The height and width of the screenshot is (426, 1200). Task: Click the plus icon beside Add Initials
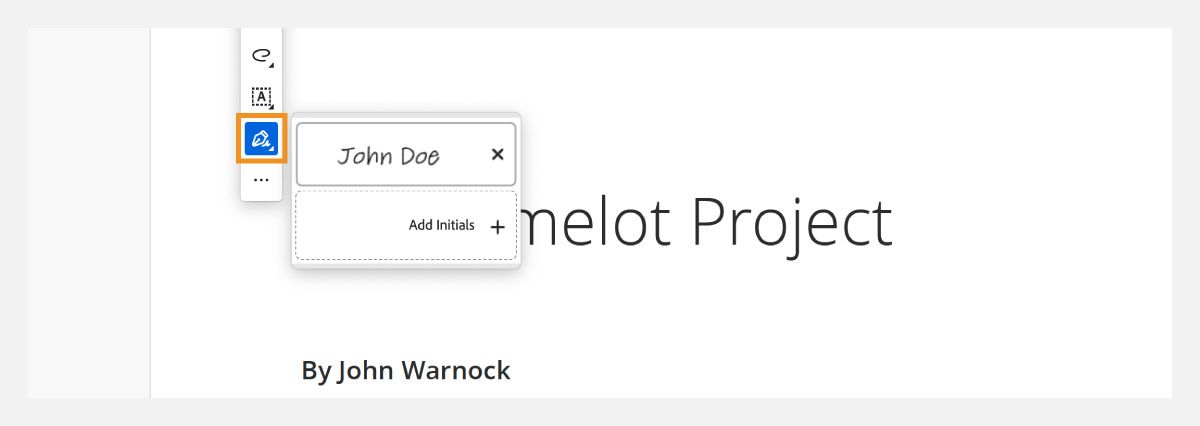[x=497, y=227]
